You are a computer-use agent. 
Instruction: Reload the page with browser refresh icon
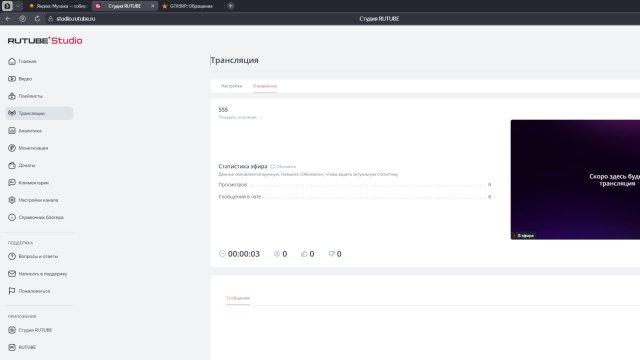(37, 18)
